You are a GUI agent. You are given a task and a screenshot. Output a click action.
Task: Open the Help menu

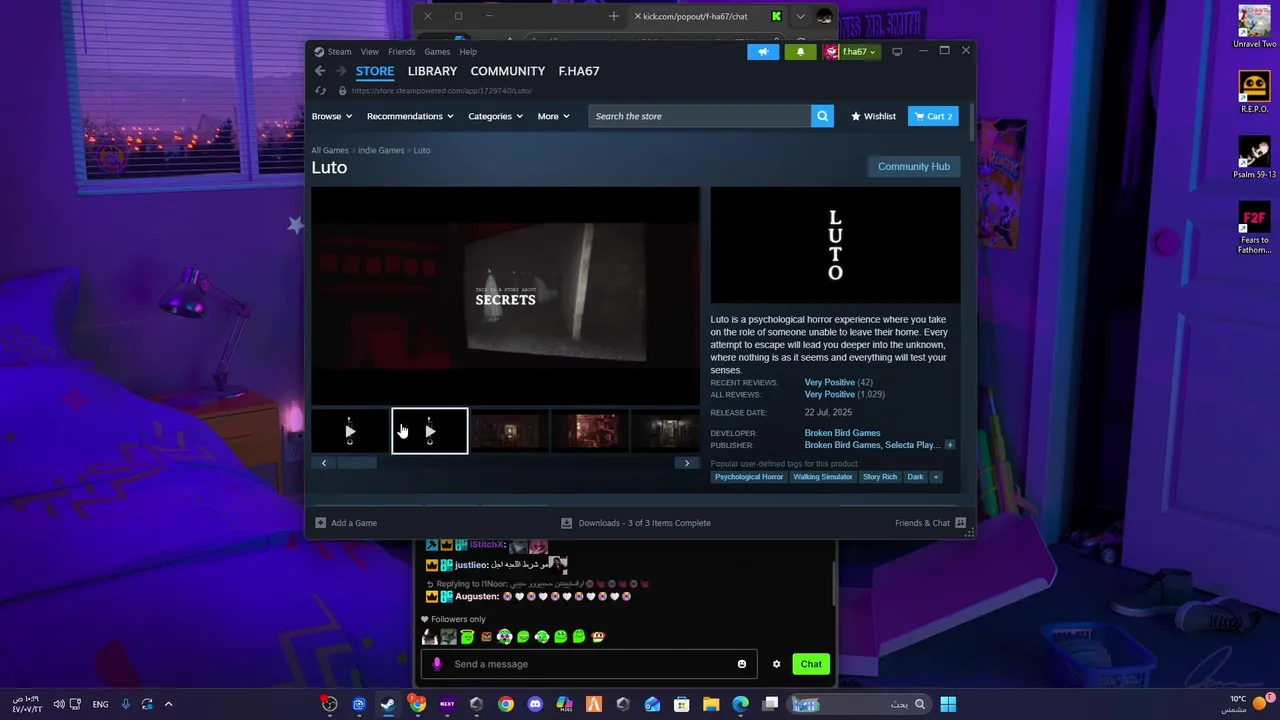[x=468, y=52]
